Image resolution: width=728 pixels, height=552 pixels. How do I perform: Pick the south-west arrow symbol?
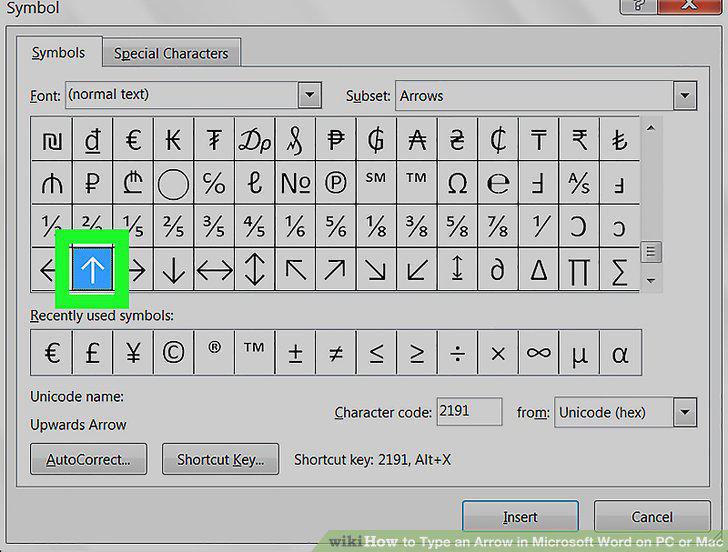point(416,270)
